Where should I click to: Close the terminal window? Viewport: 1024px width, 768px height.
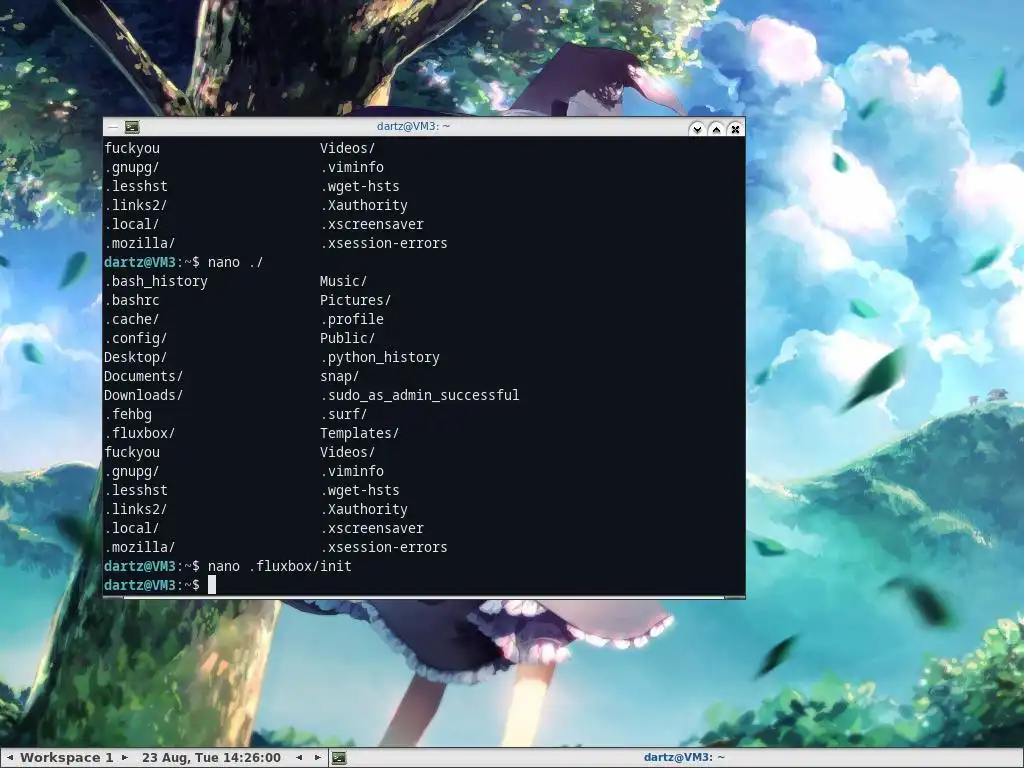(x=735, y=129)
